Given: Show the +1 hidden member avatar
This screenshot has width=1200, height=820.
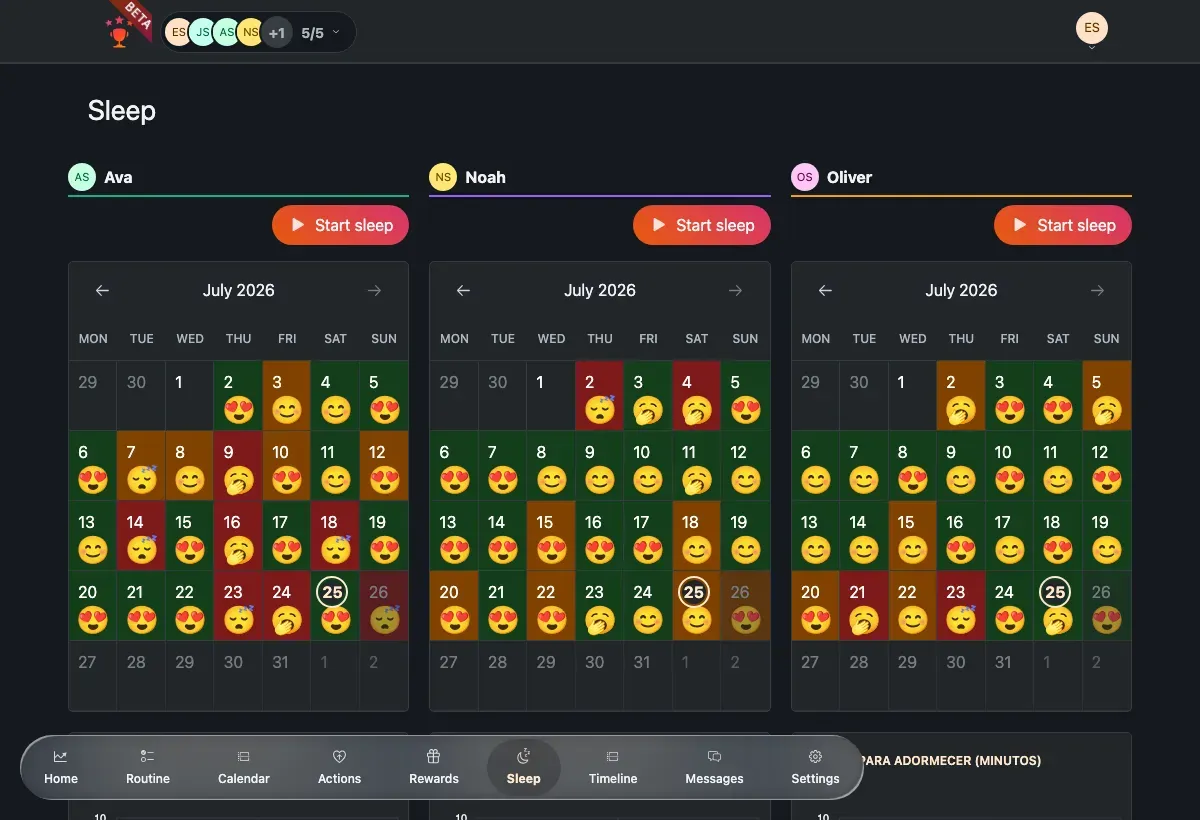Looking at the screenshot, I should tap(277, 33).
